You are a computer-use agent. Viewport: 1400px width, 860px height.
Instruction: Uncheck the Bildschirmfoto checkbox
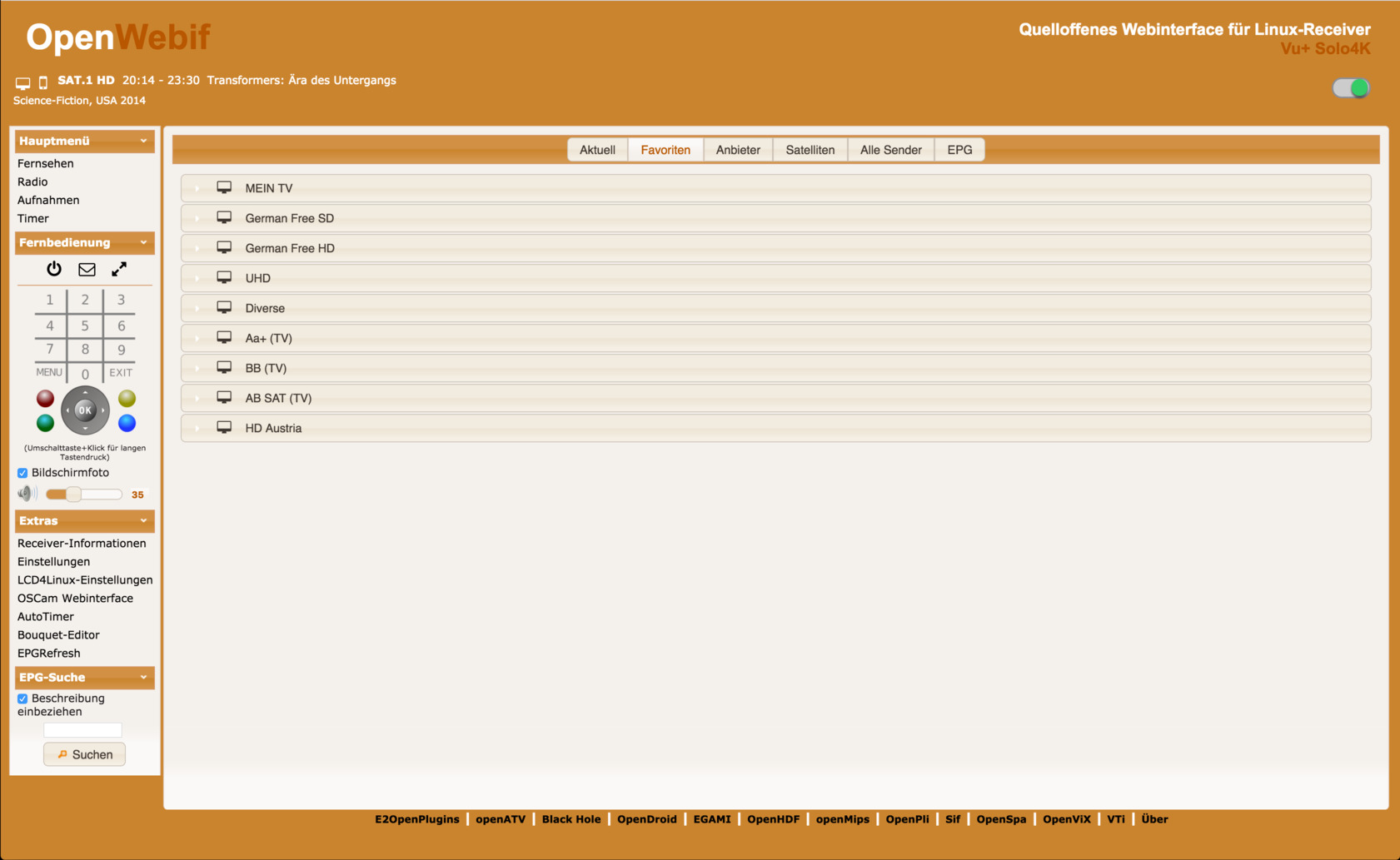click(x=22, y=473)
